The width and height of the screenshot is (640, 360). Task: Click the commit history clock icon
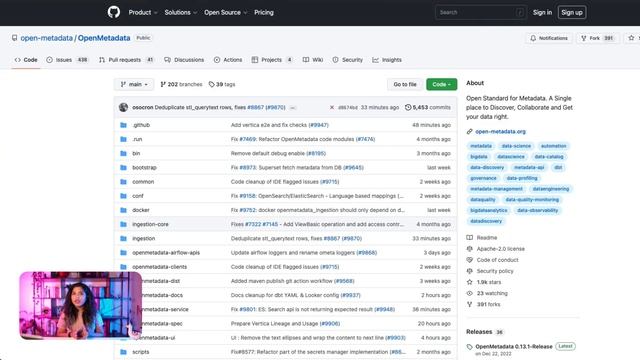click(408, 107)
